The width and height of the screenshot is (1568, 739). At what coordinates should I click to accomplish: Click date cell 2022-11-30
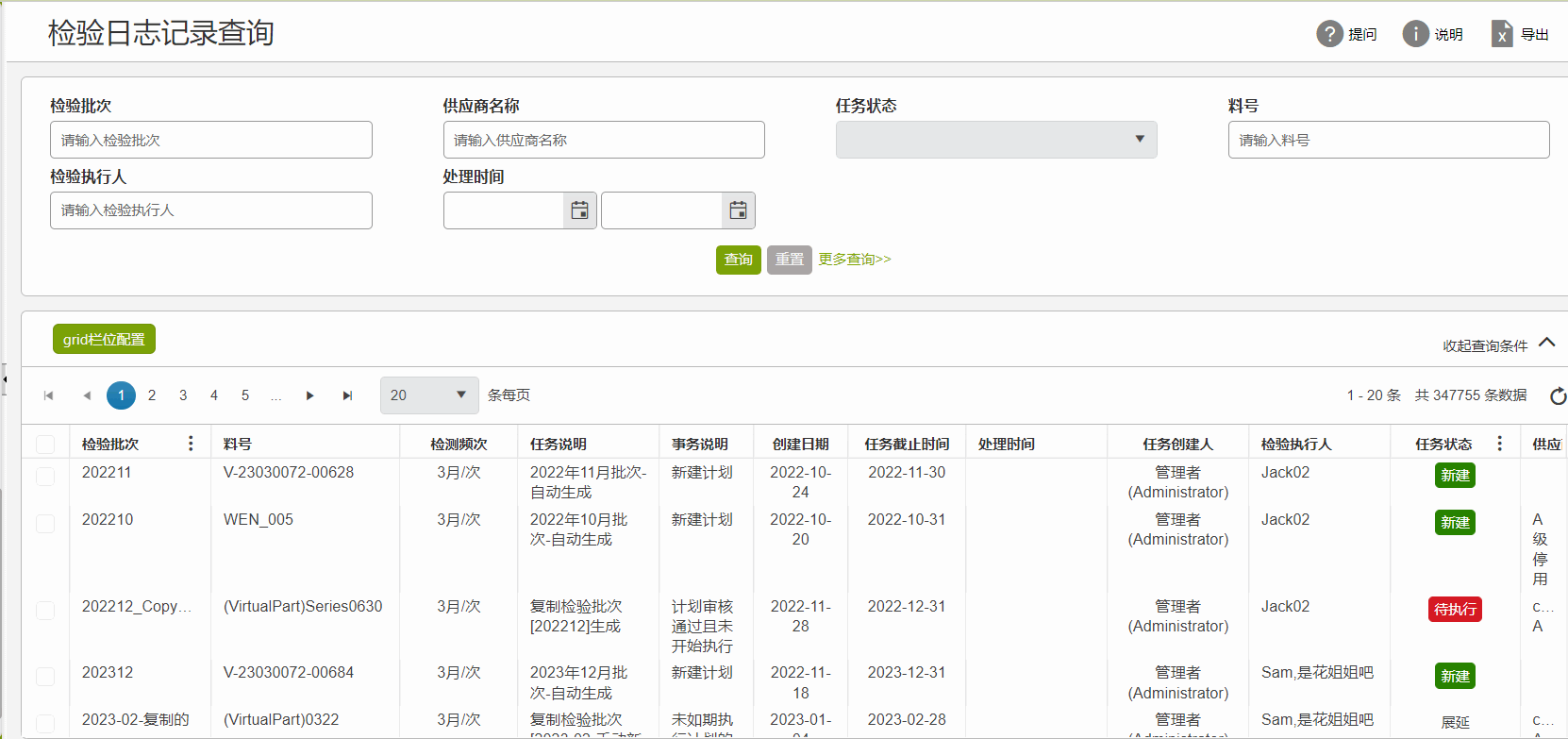(x=907, y=472)
